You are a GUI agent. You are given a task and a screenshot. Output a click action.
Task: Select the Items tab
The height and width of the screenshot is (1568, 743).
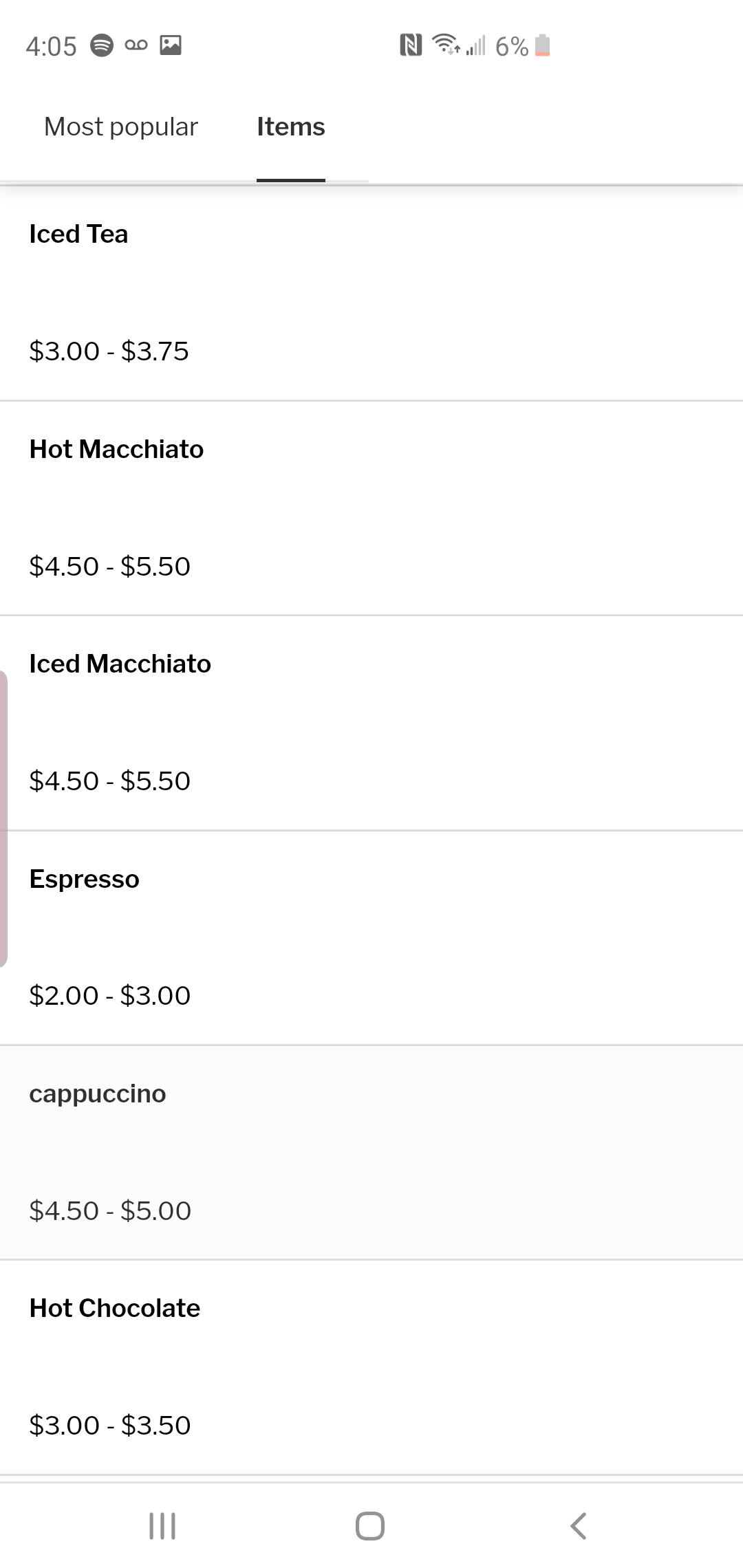click(290, 127)
